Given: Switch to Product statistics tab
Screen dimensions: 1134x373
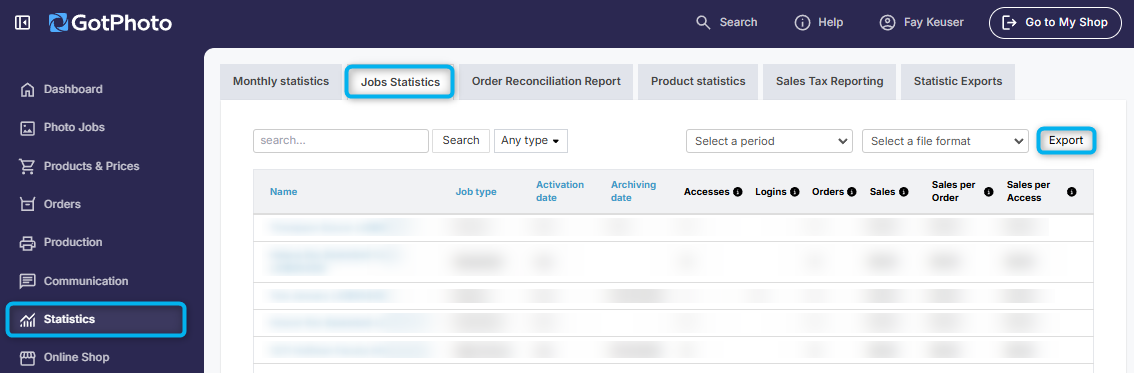Looking at the screenshot, I should (698, 82).
